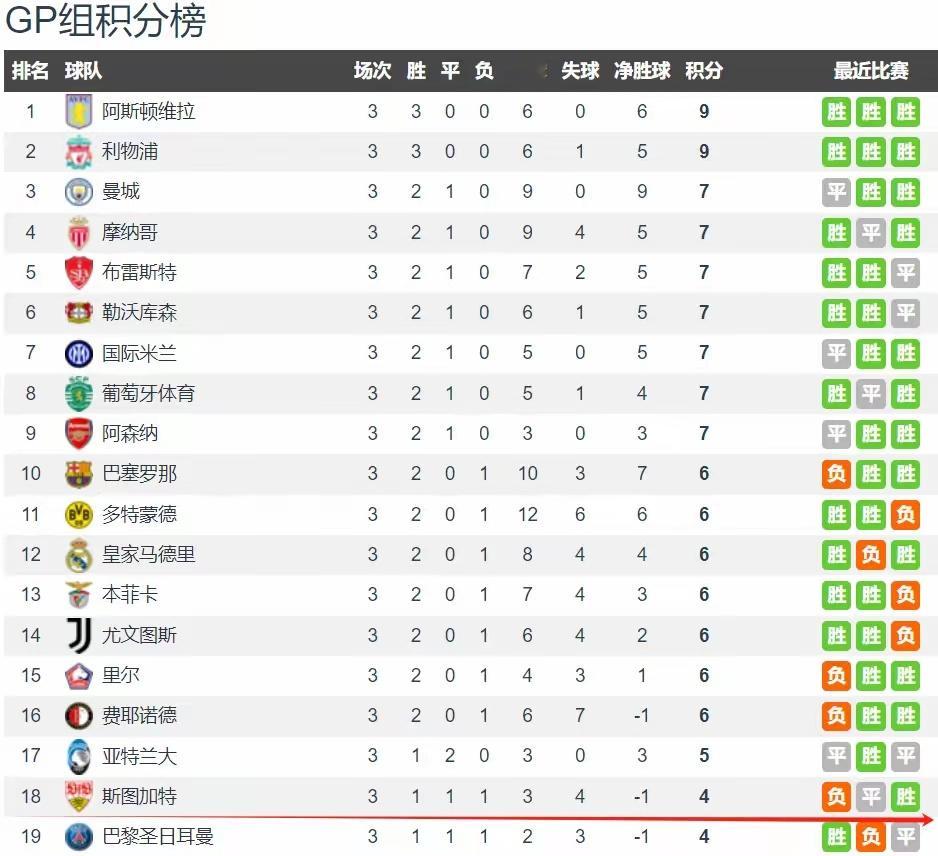Click the Arsenal club crest
Image resolution: width=938 pixels, height=856 pixels.
78,434
